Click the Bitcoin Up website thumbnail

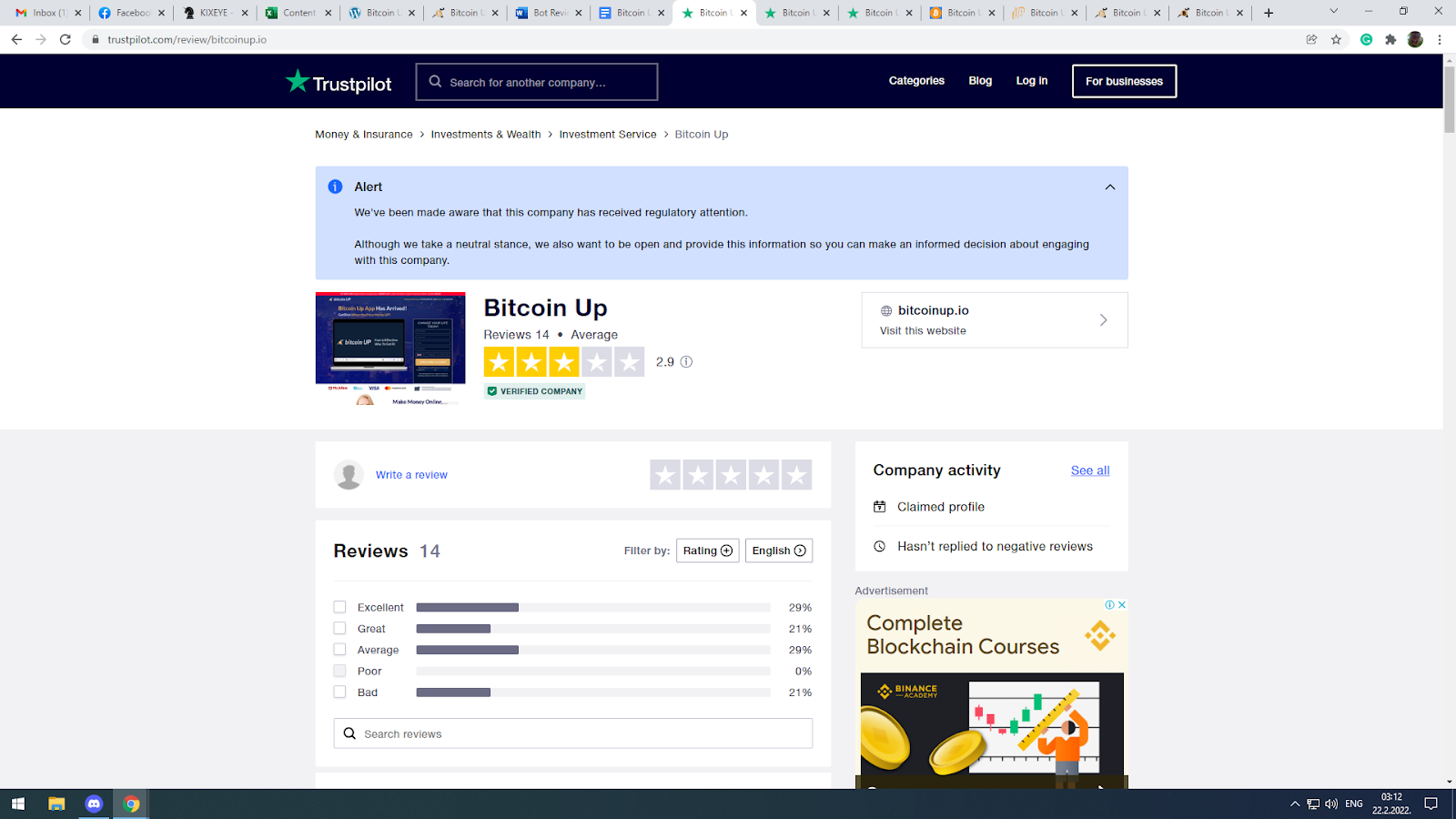click(390, 349)
